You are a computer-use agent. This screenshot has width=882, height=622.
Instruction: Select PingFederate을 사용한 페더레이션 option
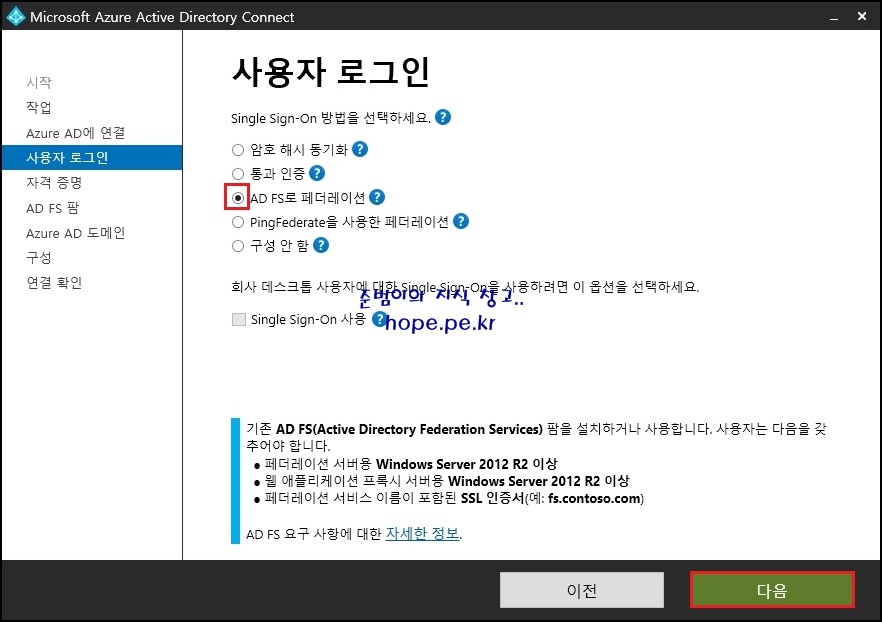(238, 222)
